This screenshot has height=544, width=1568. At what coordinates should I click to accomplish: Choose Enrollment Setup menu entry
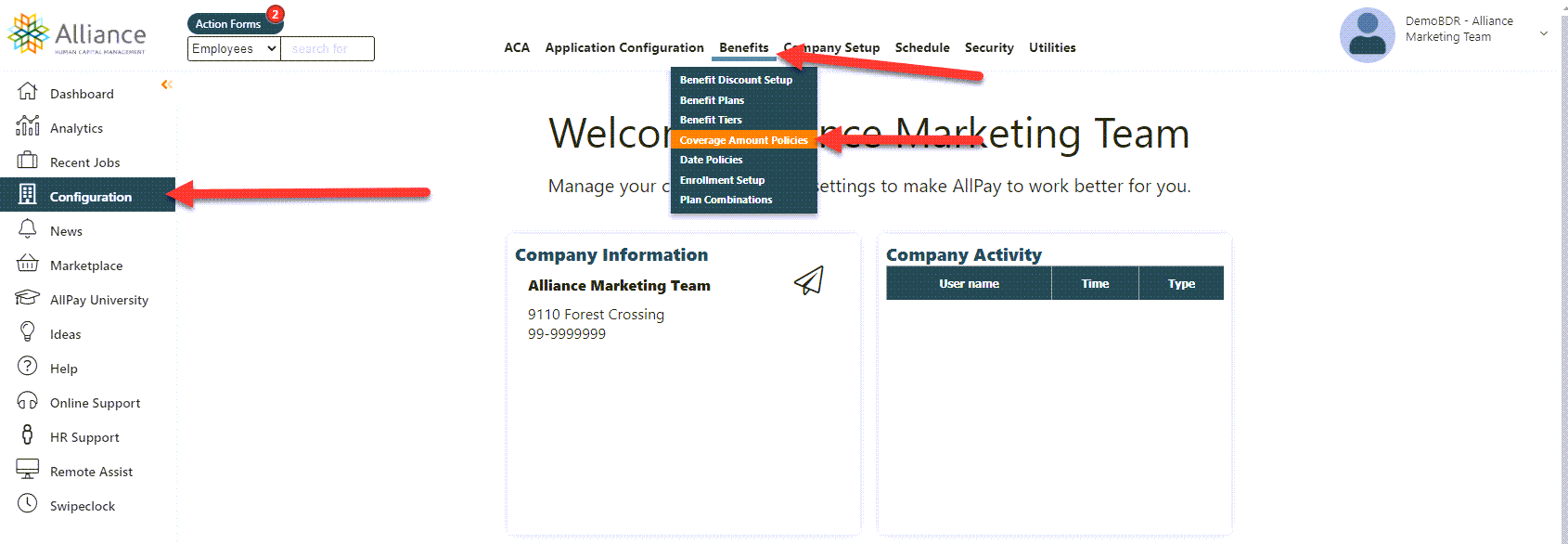(x=744, y=180)
